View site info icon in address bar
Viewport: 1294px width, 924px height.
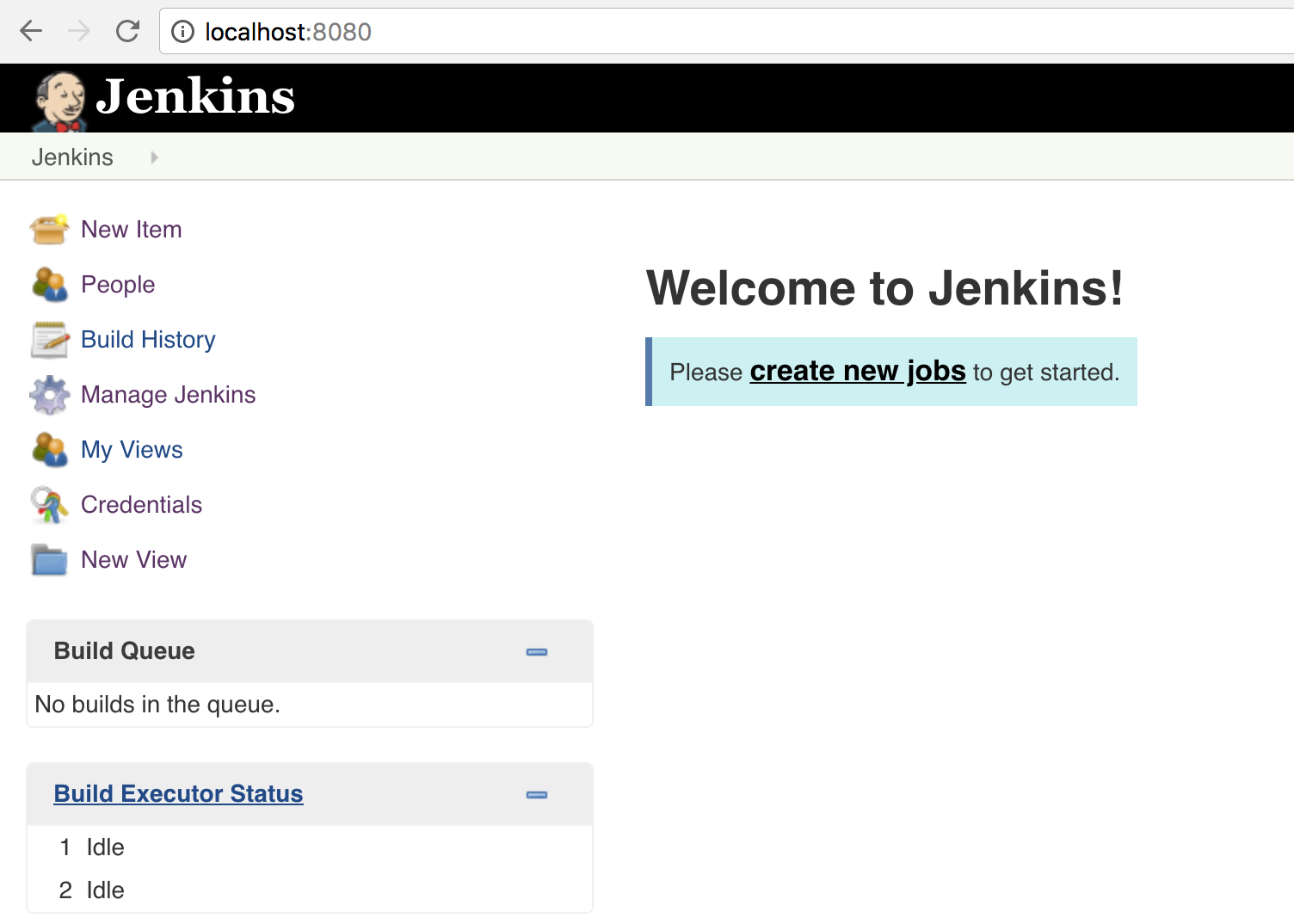click(182, 32)
